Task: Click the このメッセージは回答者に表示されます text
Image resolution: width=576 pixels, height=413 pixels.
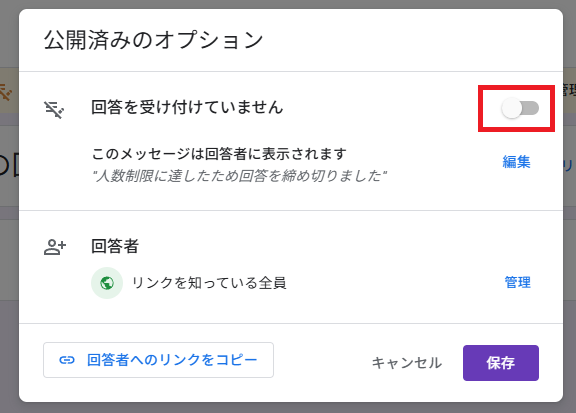Action: click(219, 154)
